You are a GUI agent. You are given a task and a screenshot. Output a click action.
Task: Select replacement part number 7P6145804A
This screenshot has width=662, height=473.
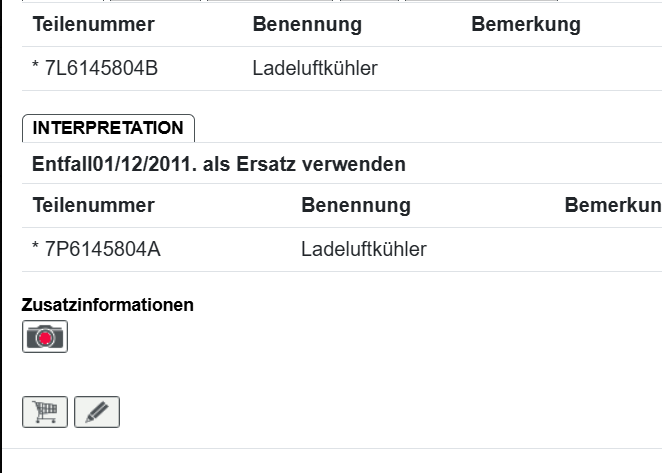click(x=101, y=249)
